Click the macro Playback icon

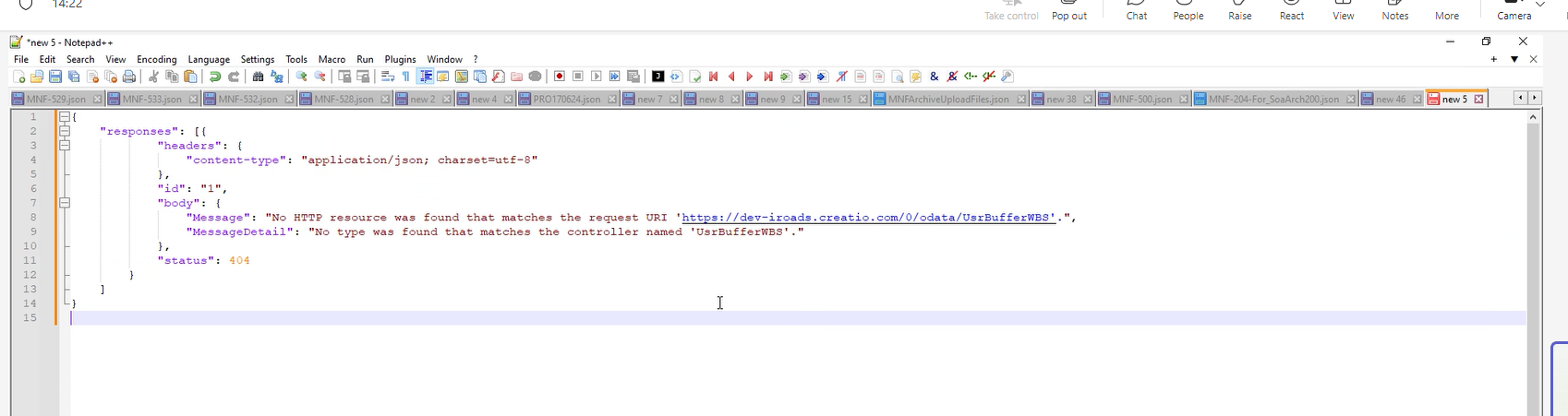597,77
